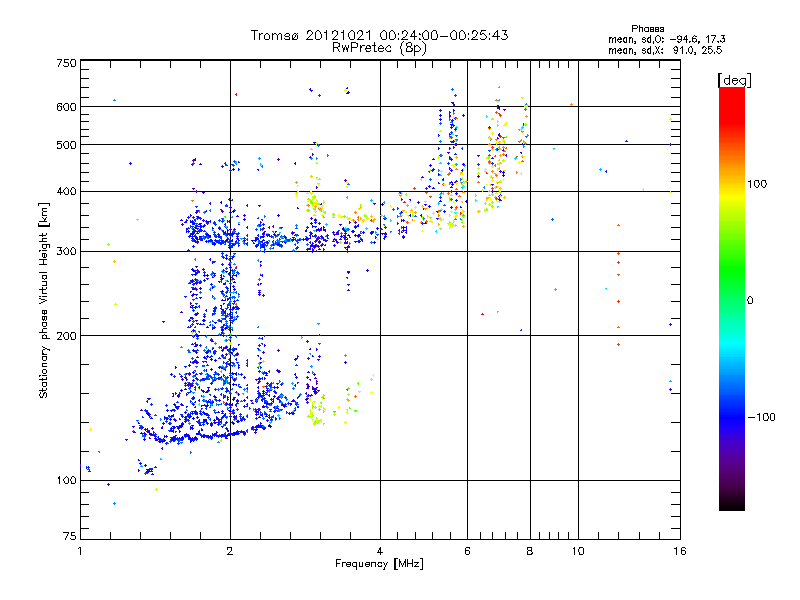Click the colorbar tick label '0'
This screenshot has height=600, width=800.
tap(750, 301)
